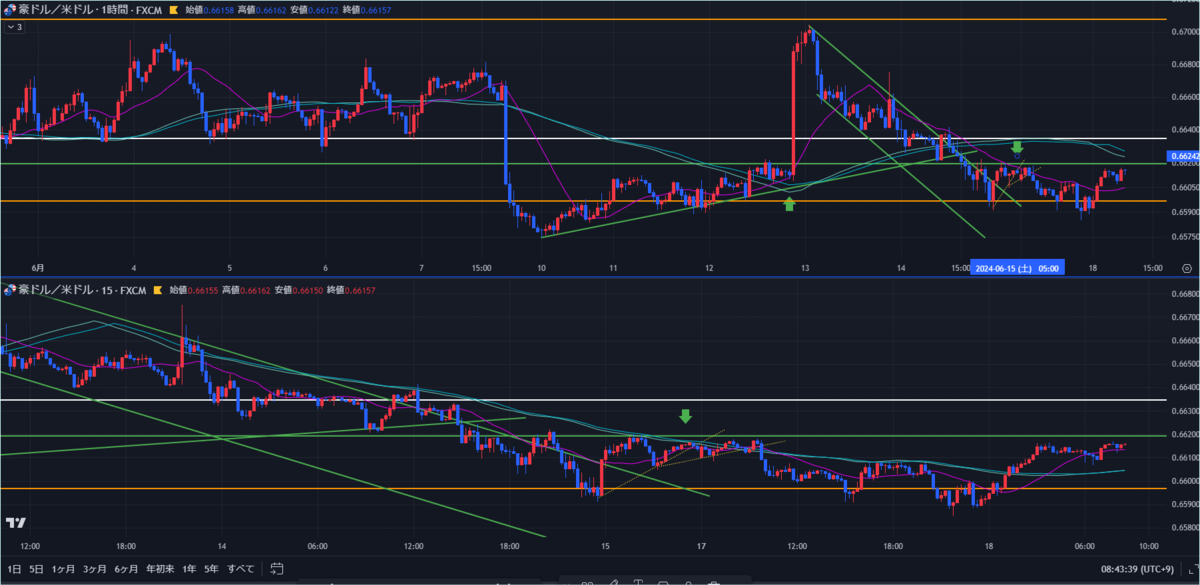
Task: Select the 1日 date range
Action: coord(13,569)
